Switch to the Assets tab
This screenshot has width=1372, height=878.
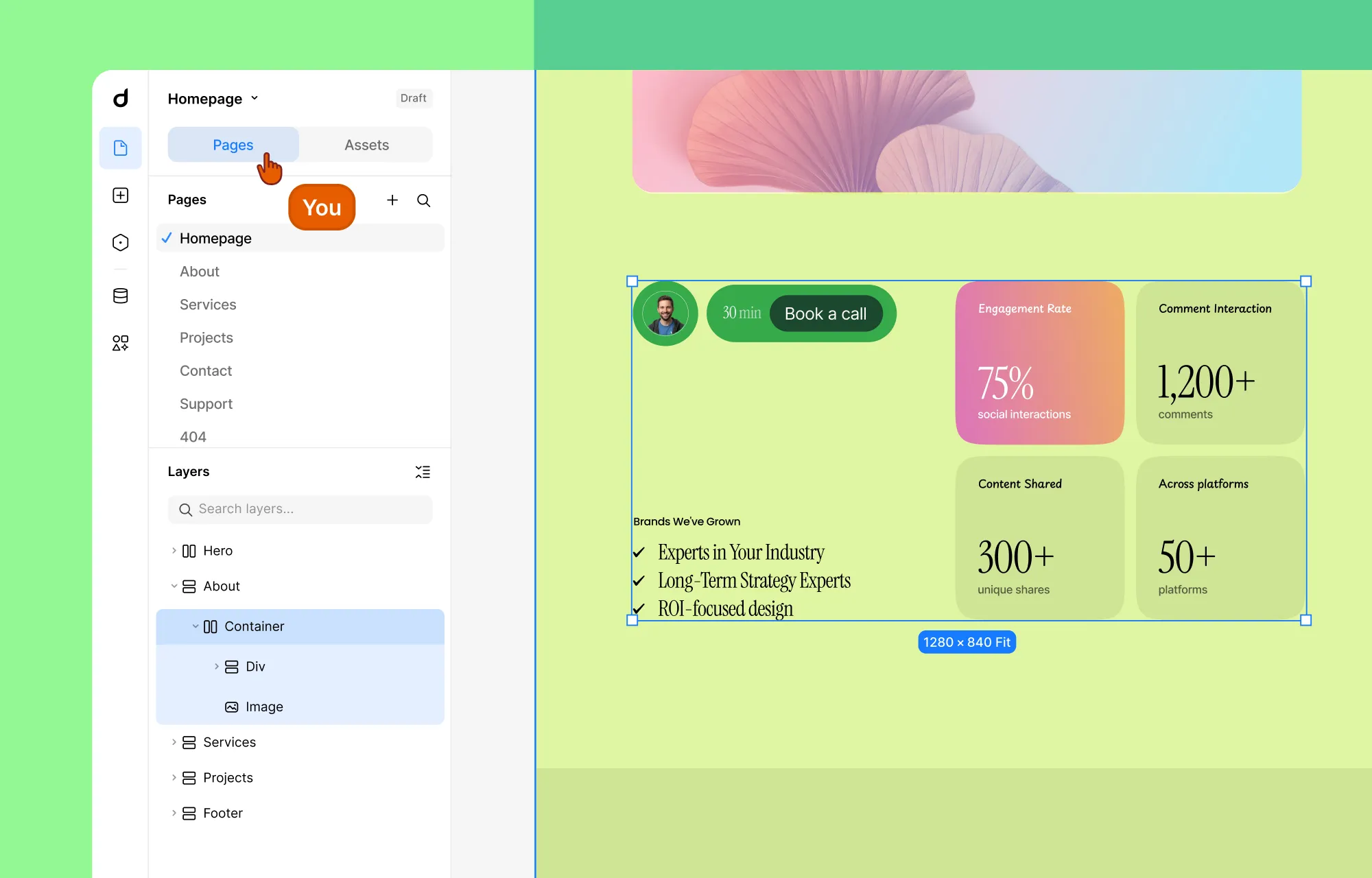click(x=366, y=145)
